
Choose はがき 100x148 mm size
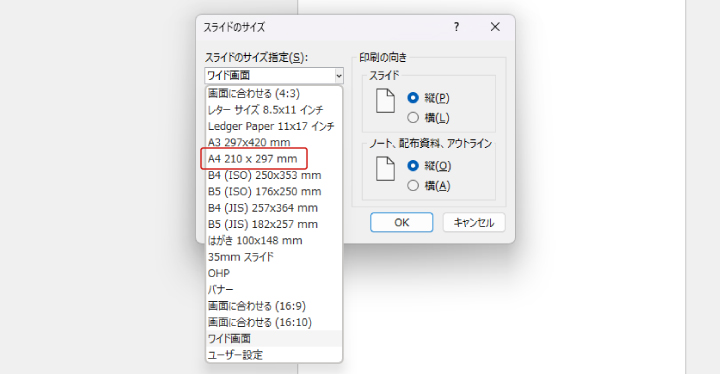pos(274,241)
